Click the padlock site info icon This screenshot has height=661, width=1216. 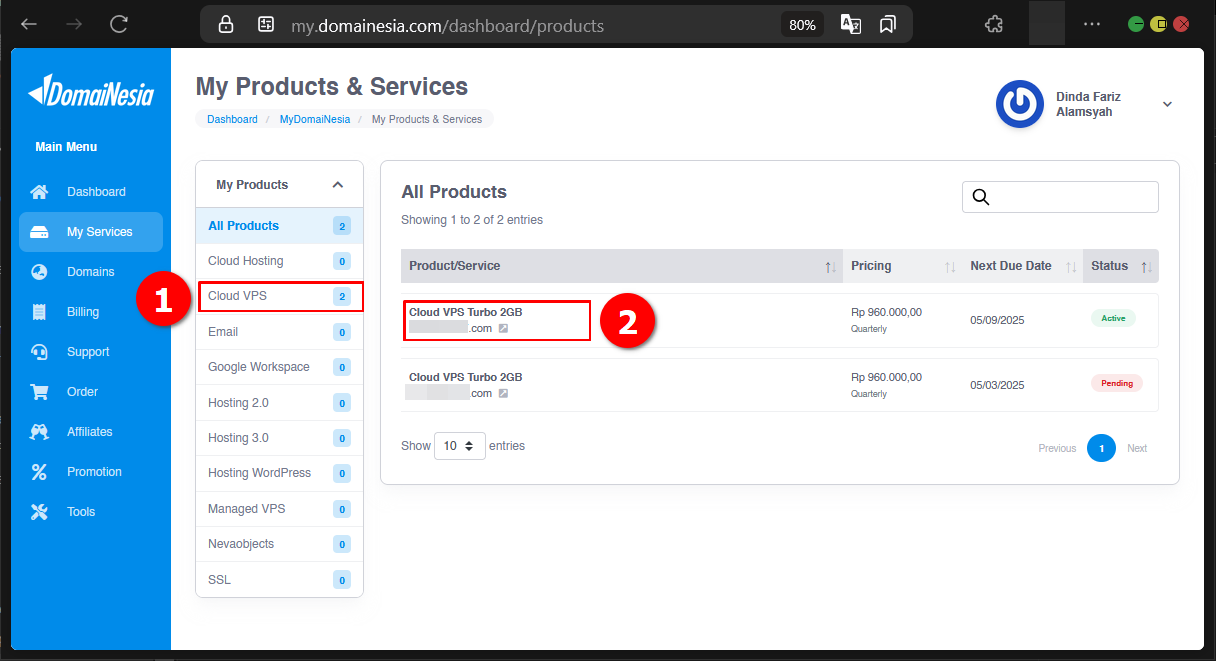[x=226, y=25]
